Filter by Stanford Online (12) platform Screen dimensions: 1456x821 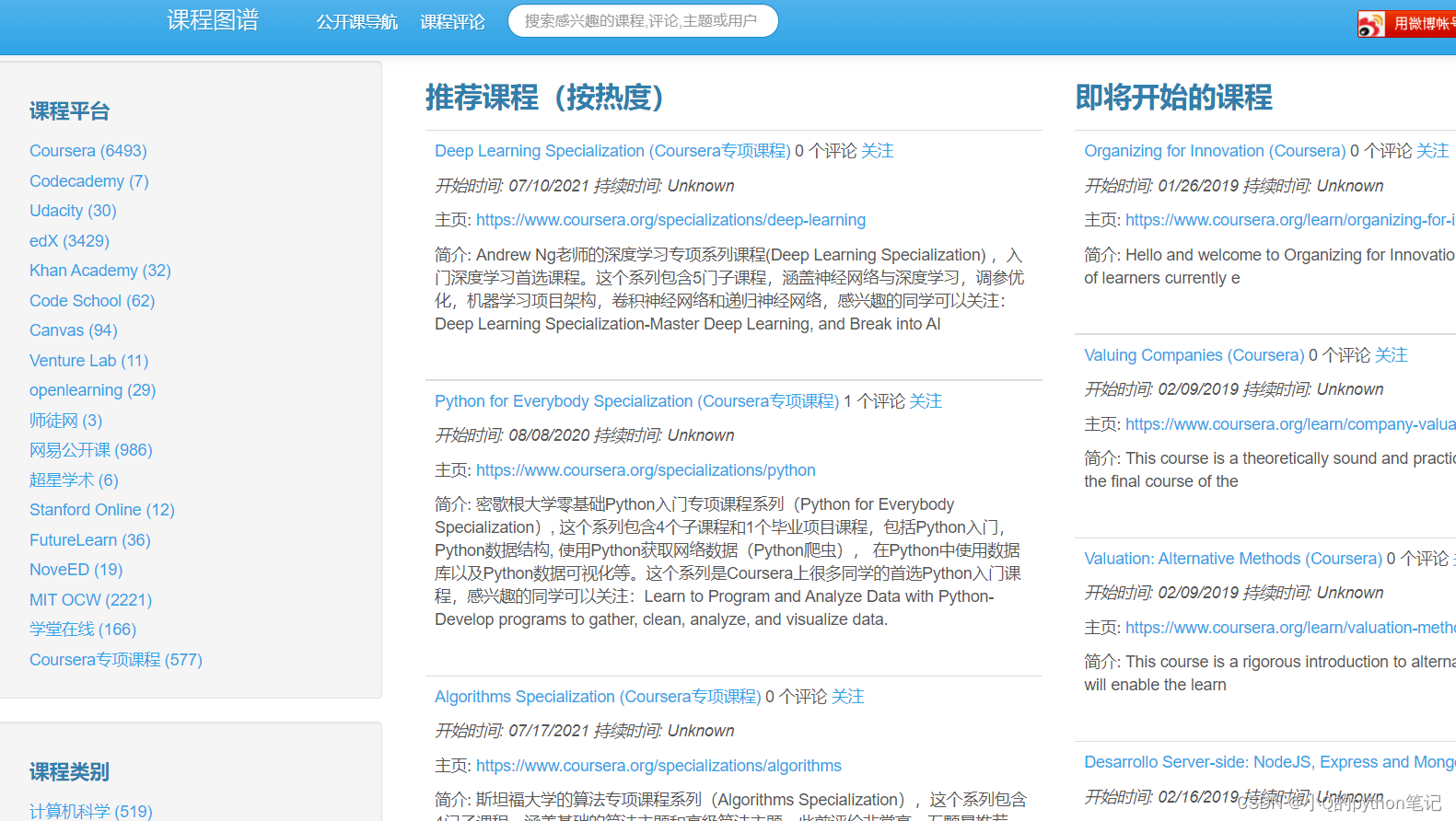tap(102, 510)
